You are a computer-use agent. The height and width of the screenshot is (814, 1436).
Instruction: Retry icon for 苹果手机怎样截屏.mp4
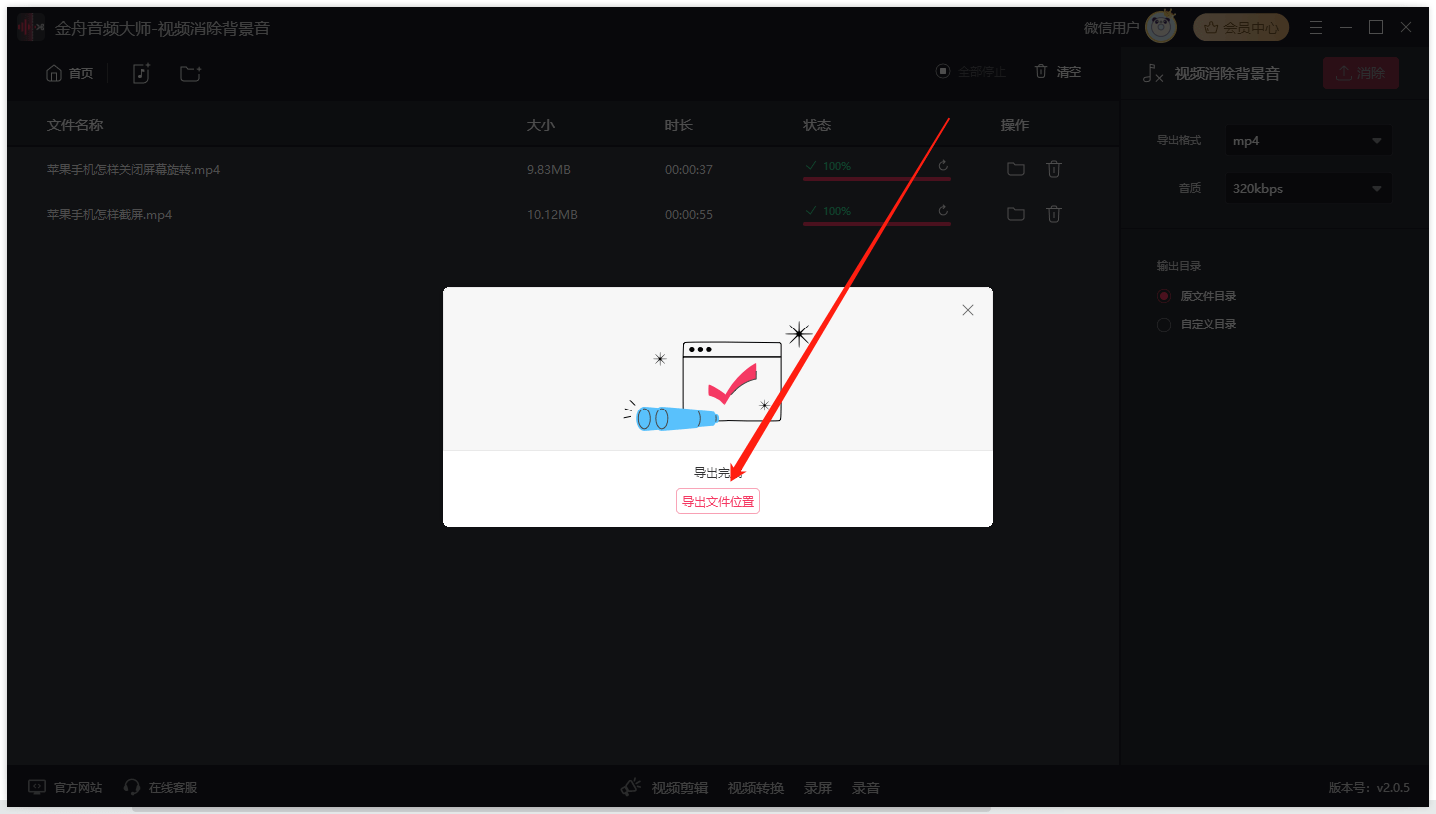click(942, 211)
